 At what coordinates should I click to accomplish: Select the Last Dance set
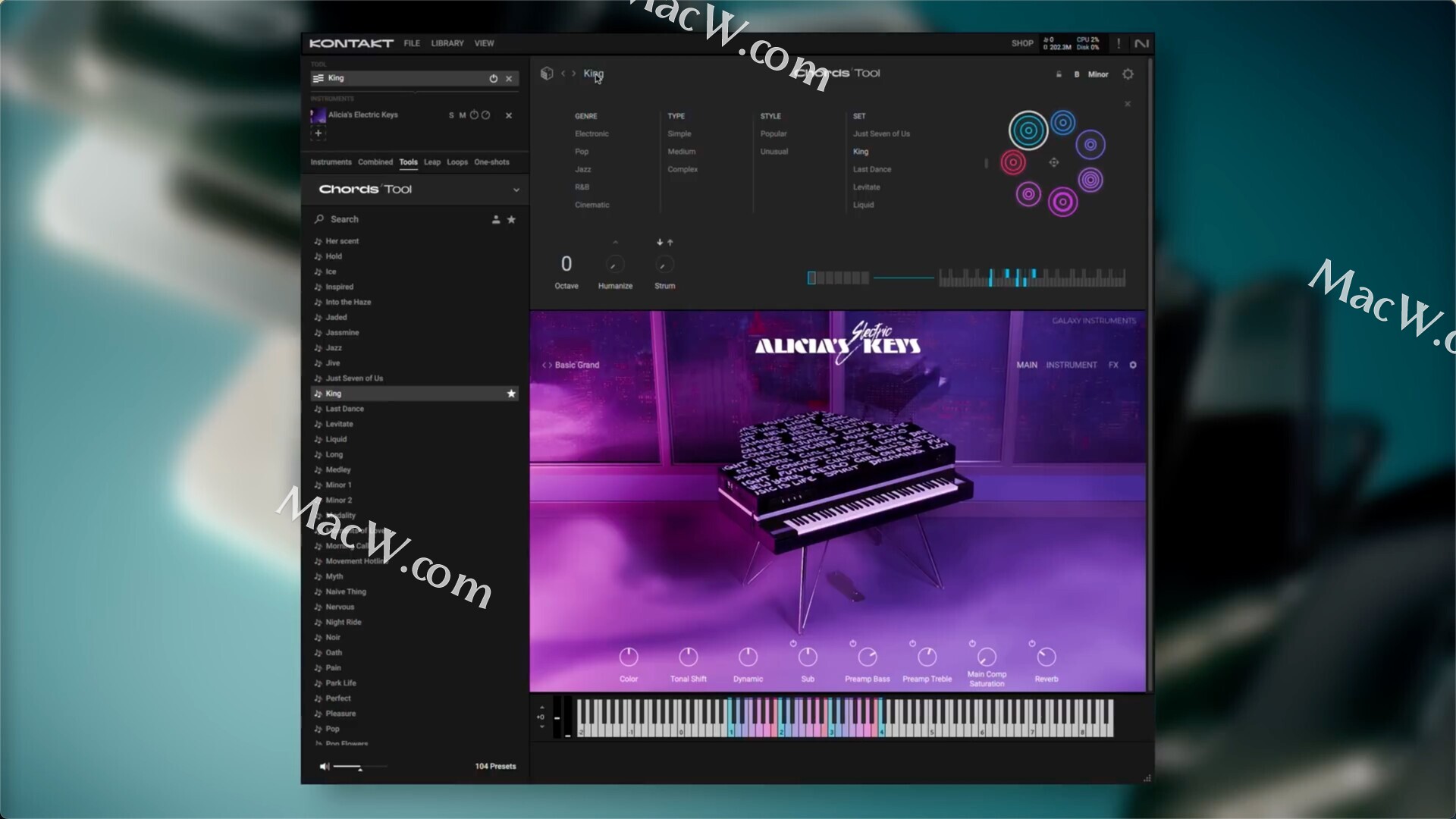[872, 170]
